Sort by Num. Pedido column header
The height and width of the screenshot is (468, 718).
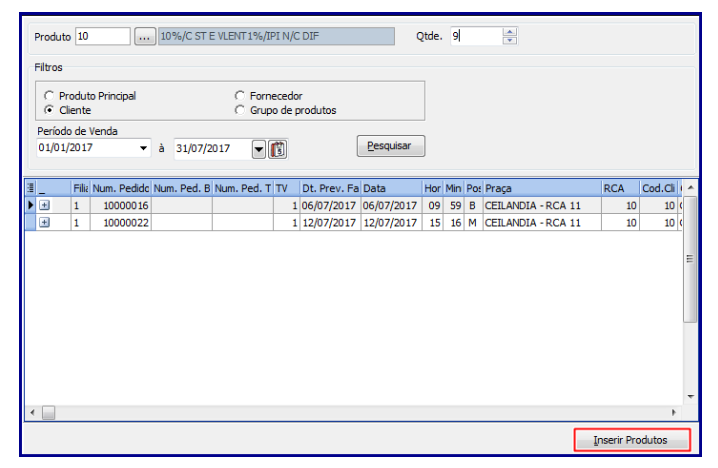coord(121,188)
